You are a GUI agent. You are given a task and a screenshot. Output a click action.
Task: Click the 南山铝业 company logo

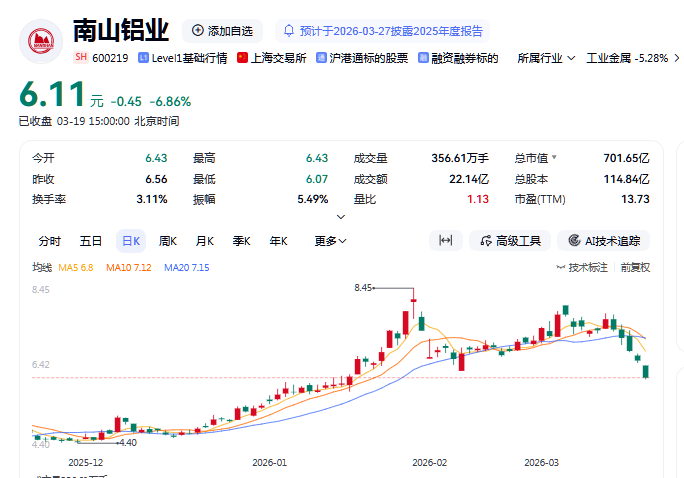[x=42, y=40]
